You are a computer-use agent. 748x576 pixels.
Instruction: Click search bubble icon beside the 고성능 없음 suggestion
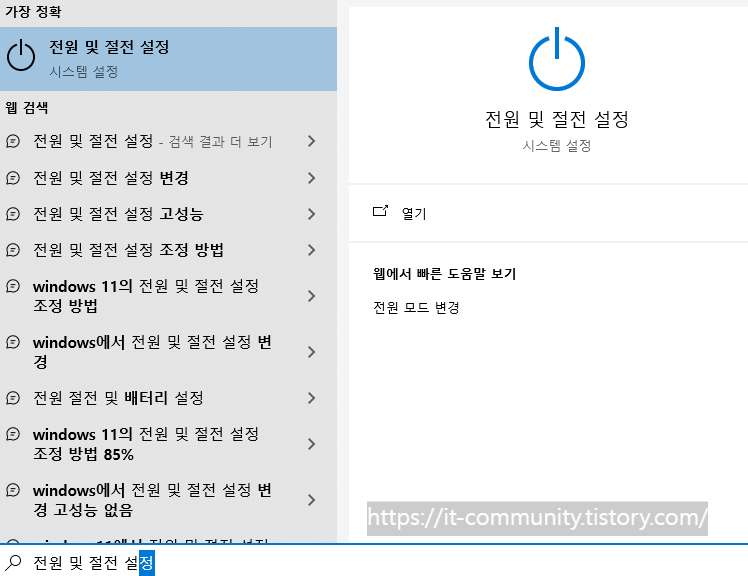[13, 490]
